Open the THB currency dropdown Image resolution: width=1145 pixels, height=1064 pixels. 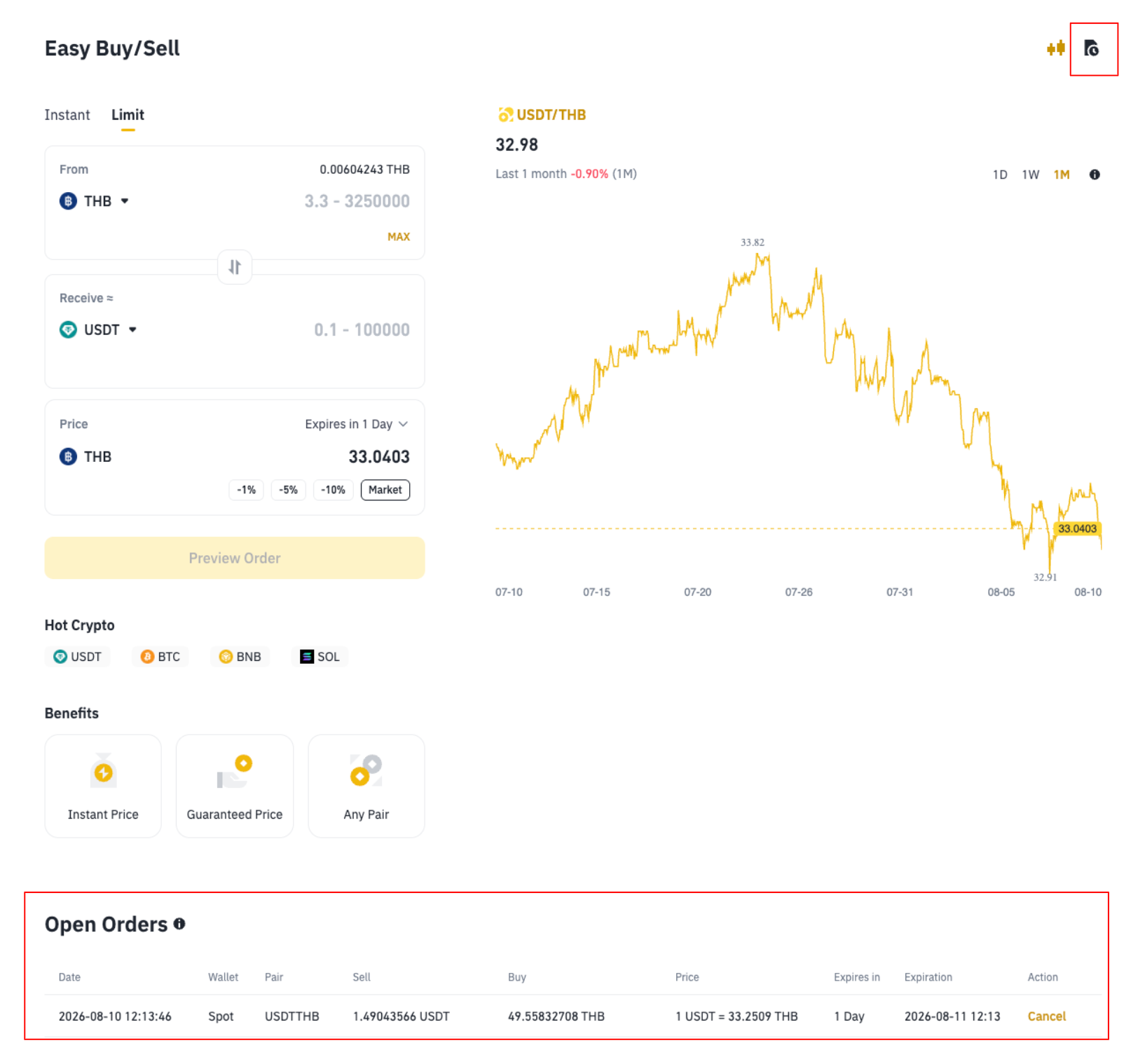coord(94,201)
